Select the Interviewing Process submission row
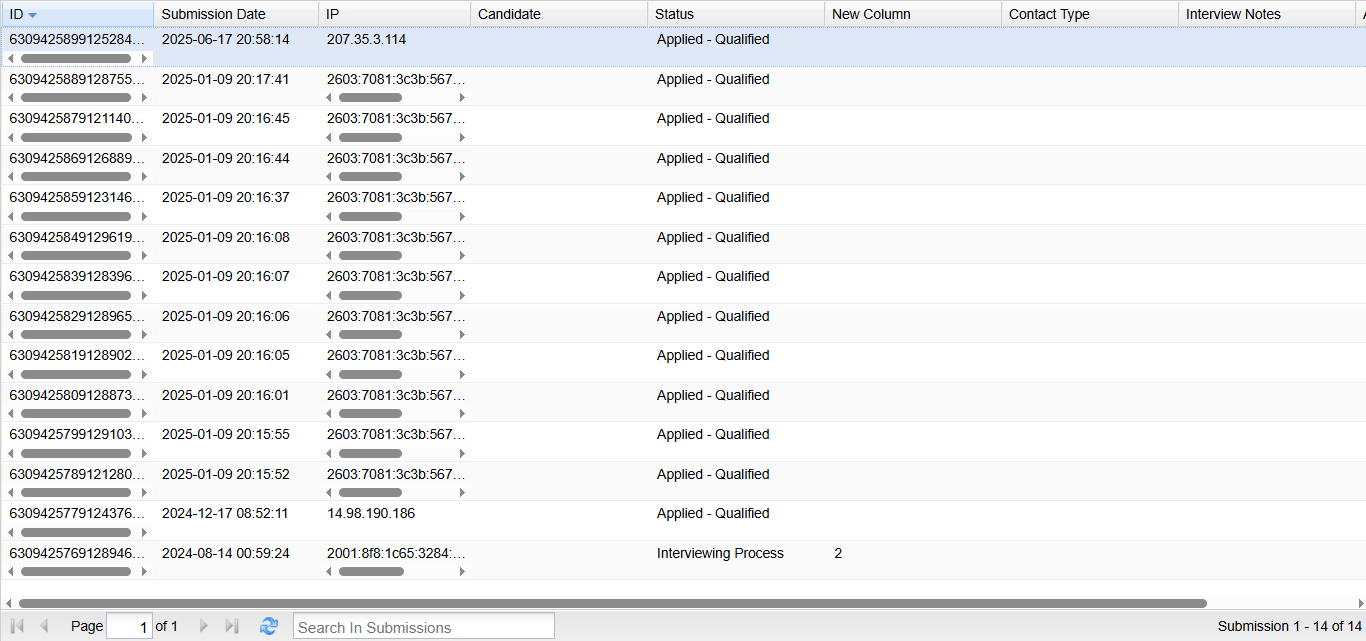1366x641 pixels. pos(719,554)
